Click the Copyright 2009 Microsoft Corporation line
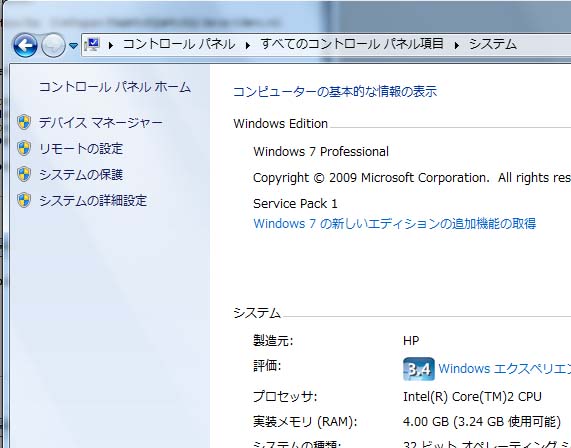This screenshot has height=448, width=571. pyautogui.click(x=412, y=178)
